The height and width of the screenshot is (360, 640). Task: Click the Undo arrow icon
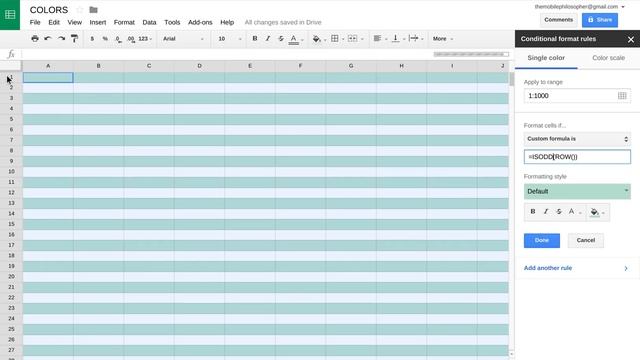coord(48,39)
